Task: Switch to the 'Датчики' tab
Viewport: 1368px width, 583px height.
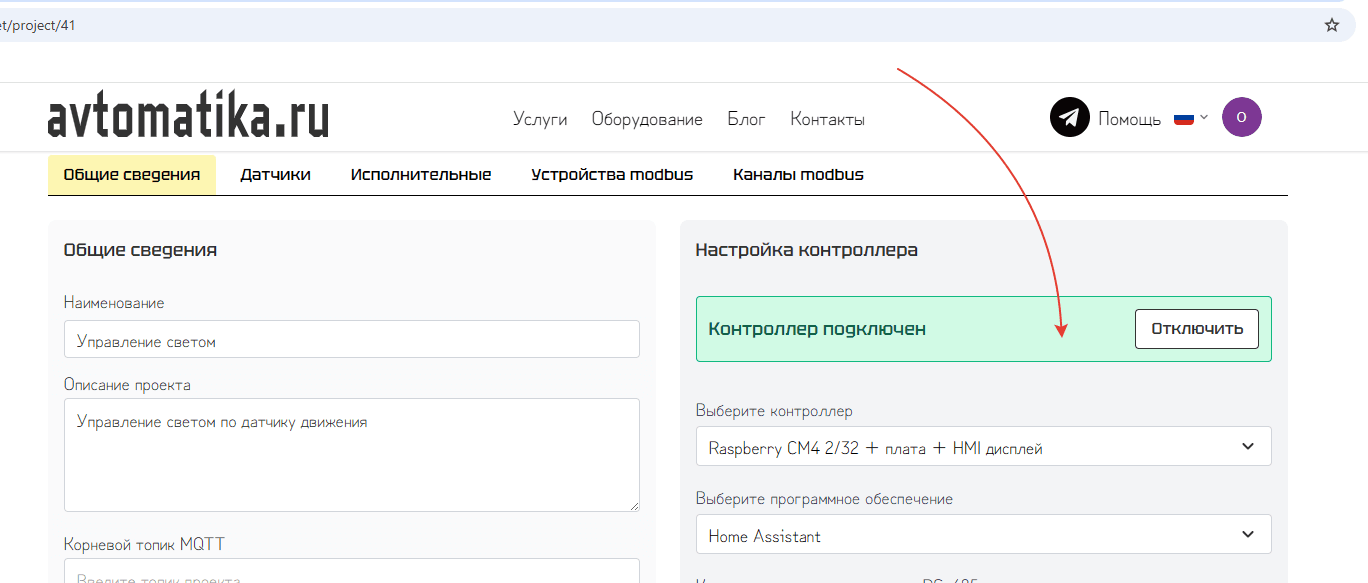Action: pos(275,175)
